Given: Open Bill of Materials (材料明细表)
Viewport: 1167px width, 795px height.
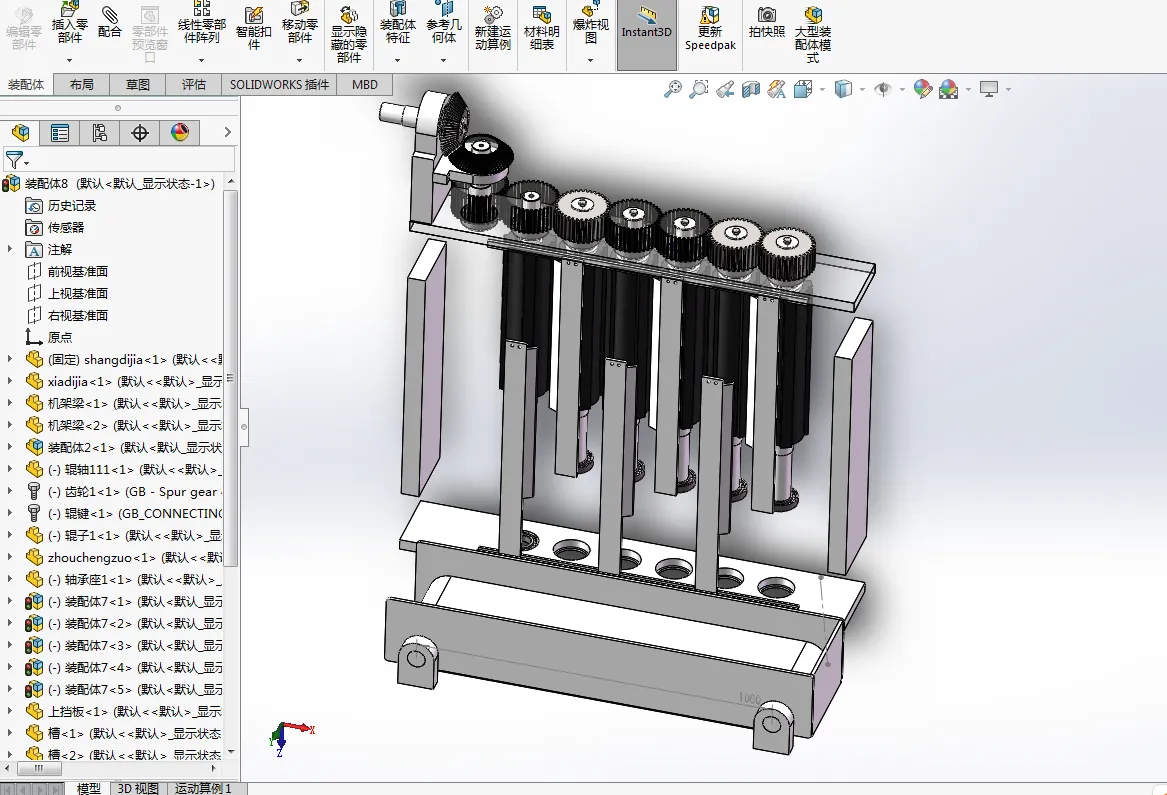Looking at the screenshot, I should tap(541, 28).
